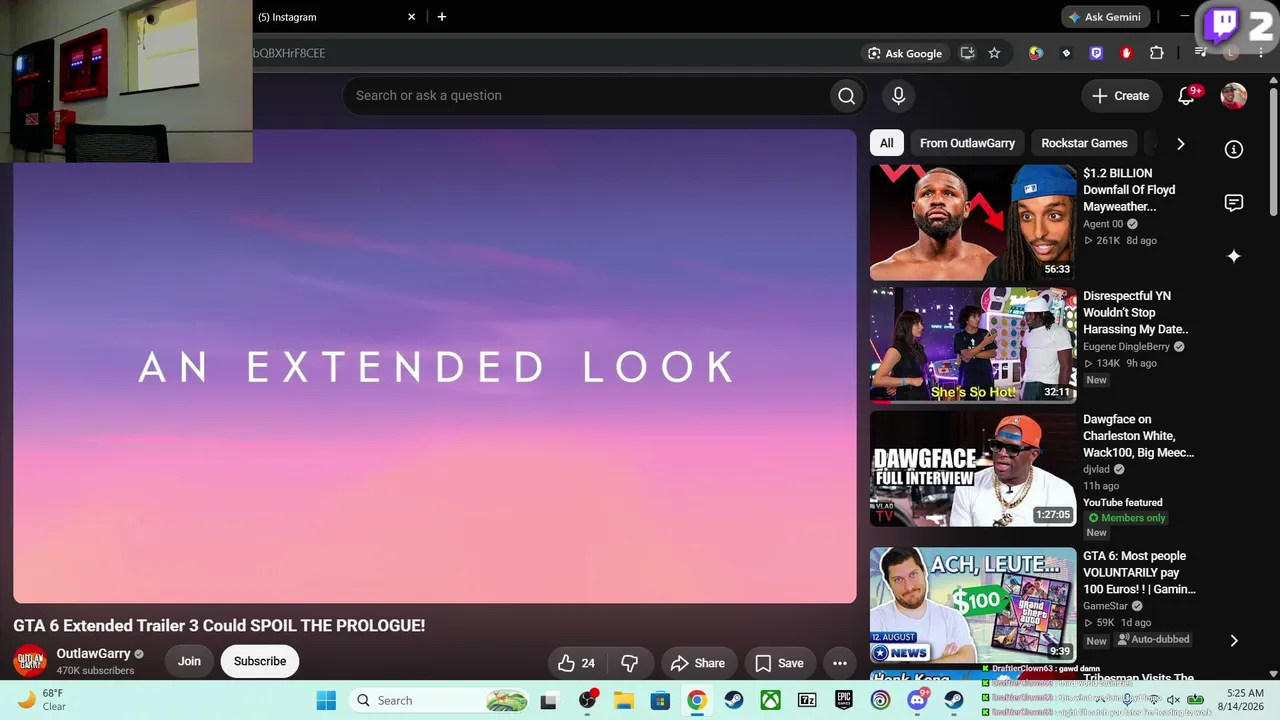Open 7-Zip from the taskbar

pos(807,700)
